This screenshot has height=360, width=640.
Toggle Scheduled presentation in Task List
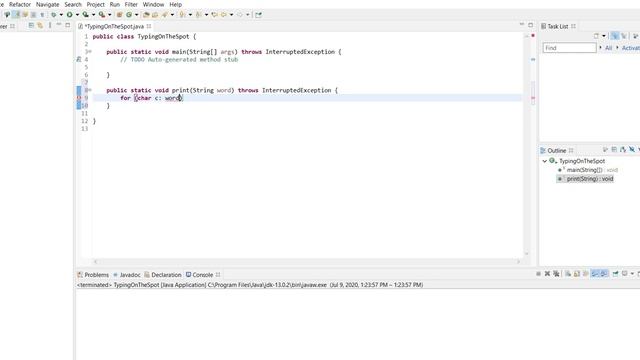(x=624, y=36)
